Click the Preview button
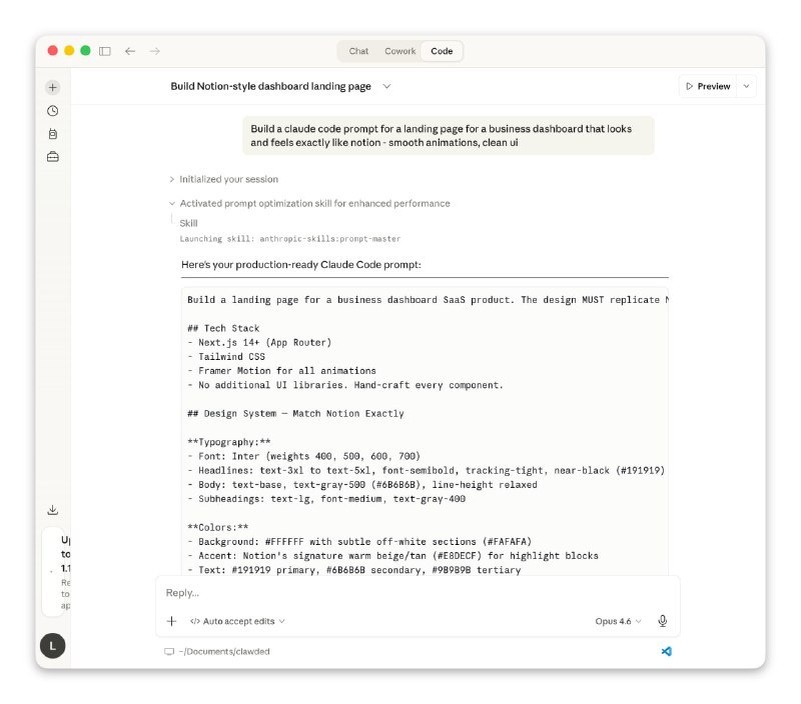The image size is (801, 704). 708,86
